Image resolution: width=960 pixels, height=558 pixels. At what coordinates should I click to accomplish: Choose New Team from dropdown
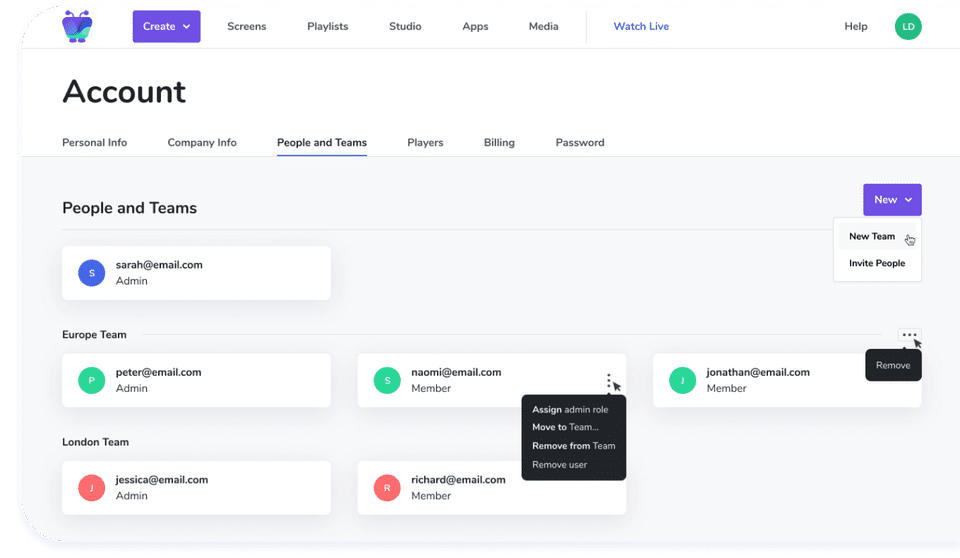(x=877, y=236)
